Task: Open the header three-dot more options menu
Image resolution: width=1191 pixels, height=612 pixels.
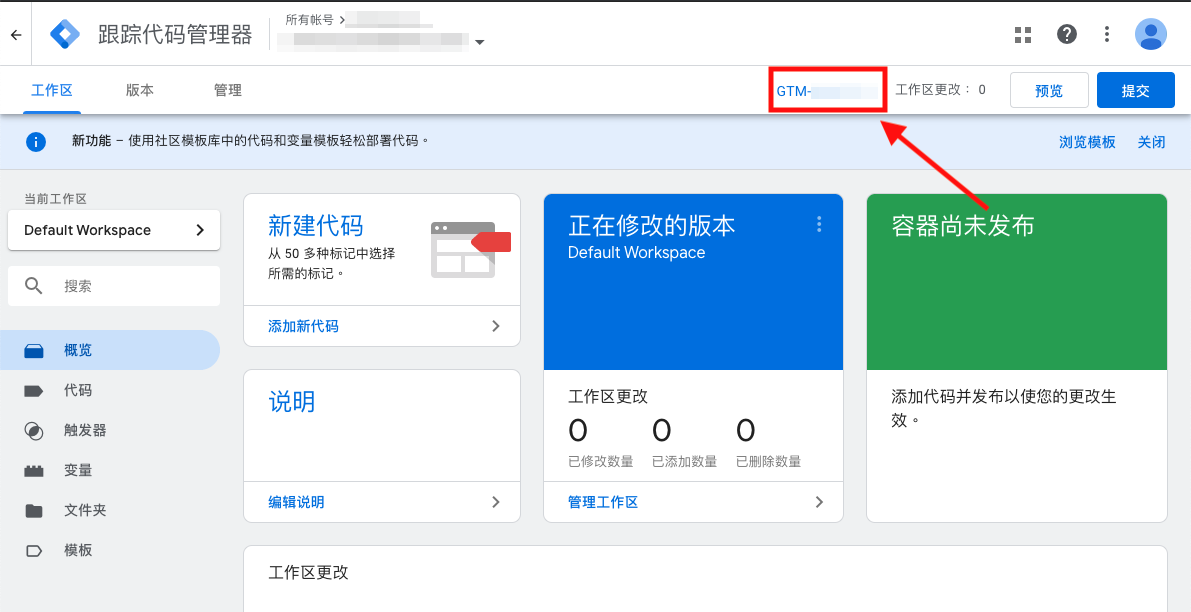Action: pyautogui.click(x=1107, y=34)
